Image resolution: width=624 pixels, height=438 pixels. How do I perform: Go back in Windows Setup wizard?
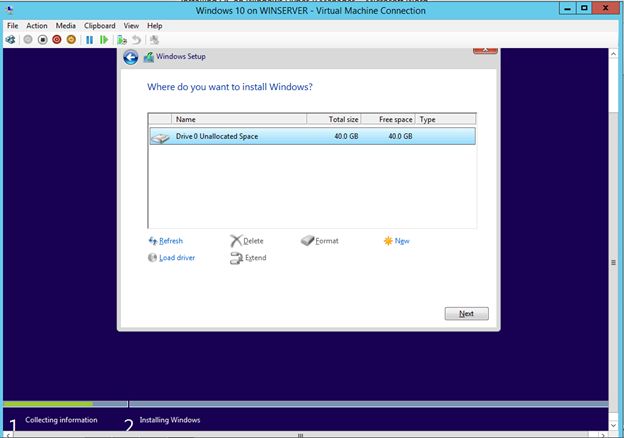tap(131, 57)
